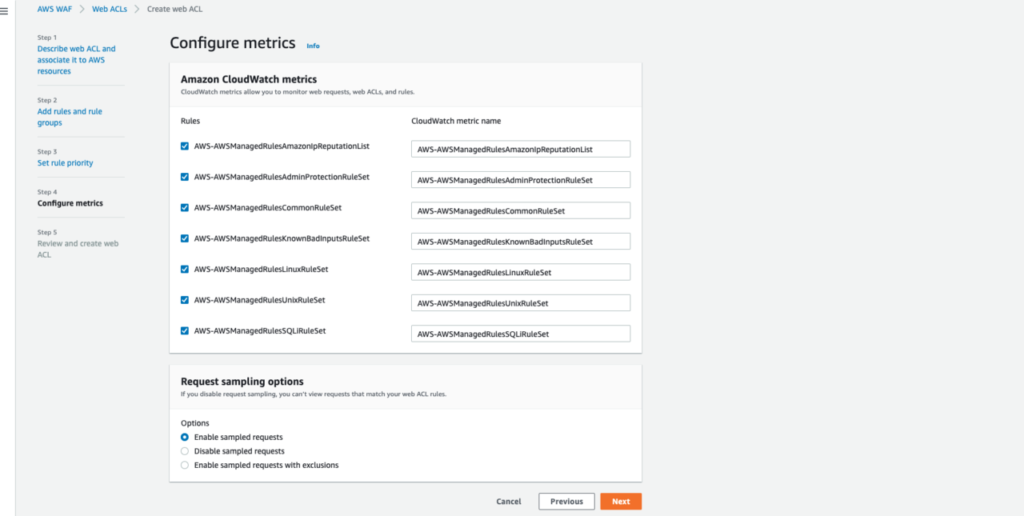
Task: Uncheck AWSManagedRulesKnownBadInputsRuleSet checkbox
Action: (185, 238)
